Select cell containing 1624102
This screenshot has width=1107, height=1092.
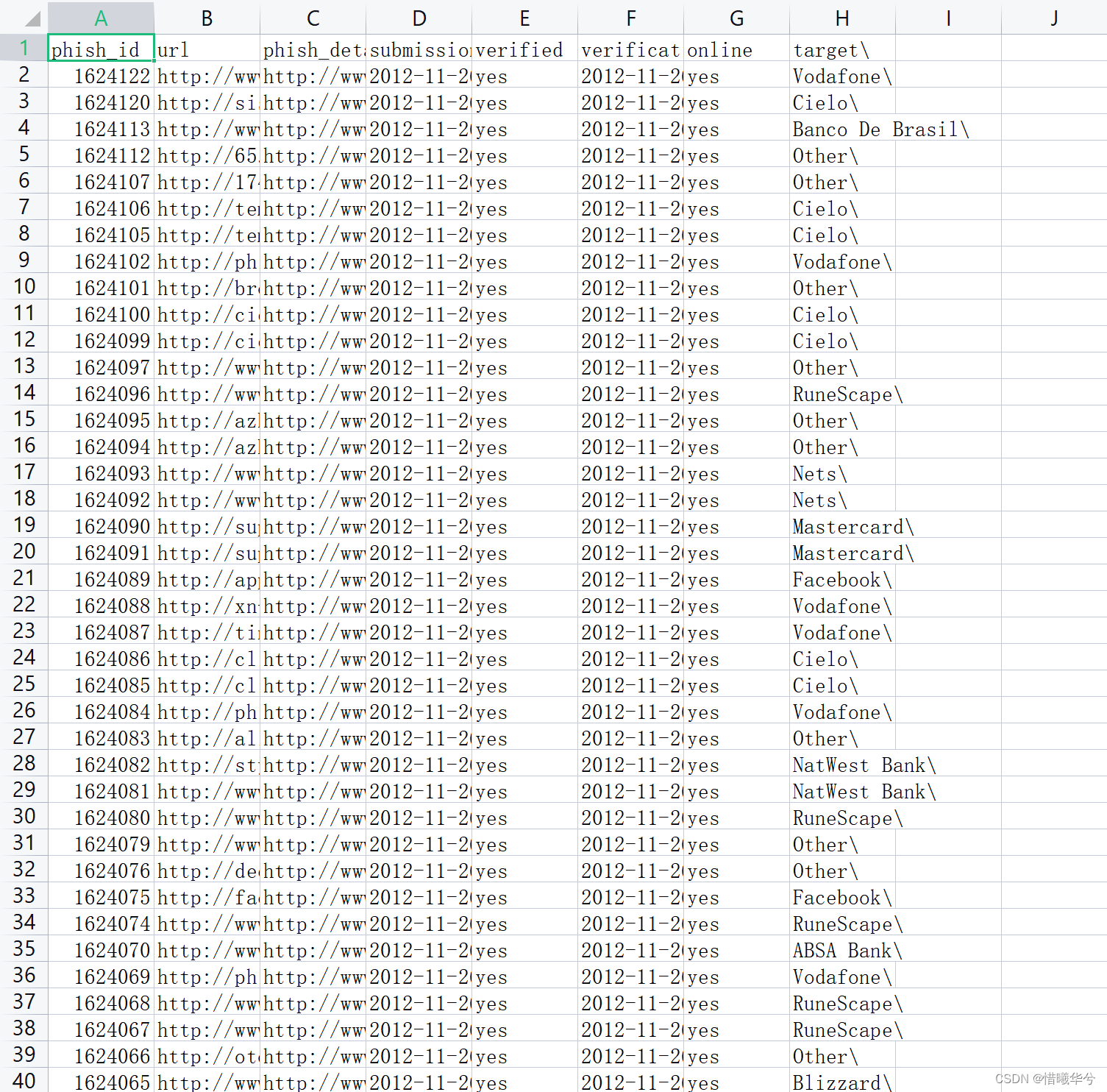tap(101, 260)
